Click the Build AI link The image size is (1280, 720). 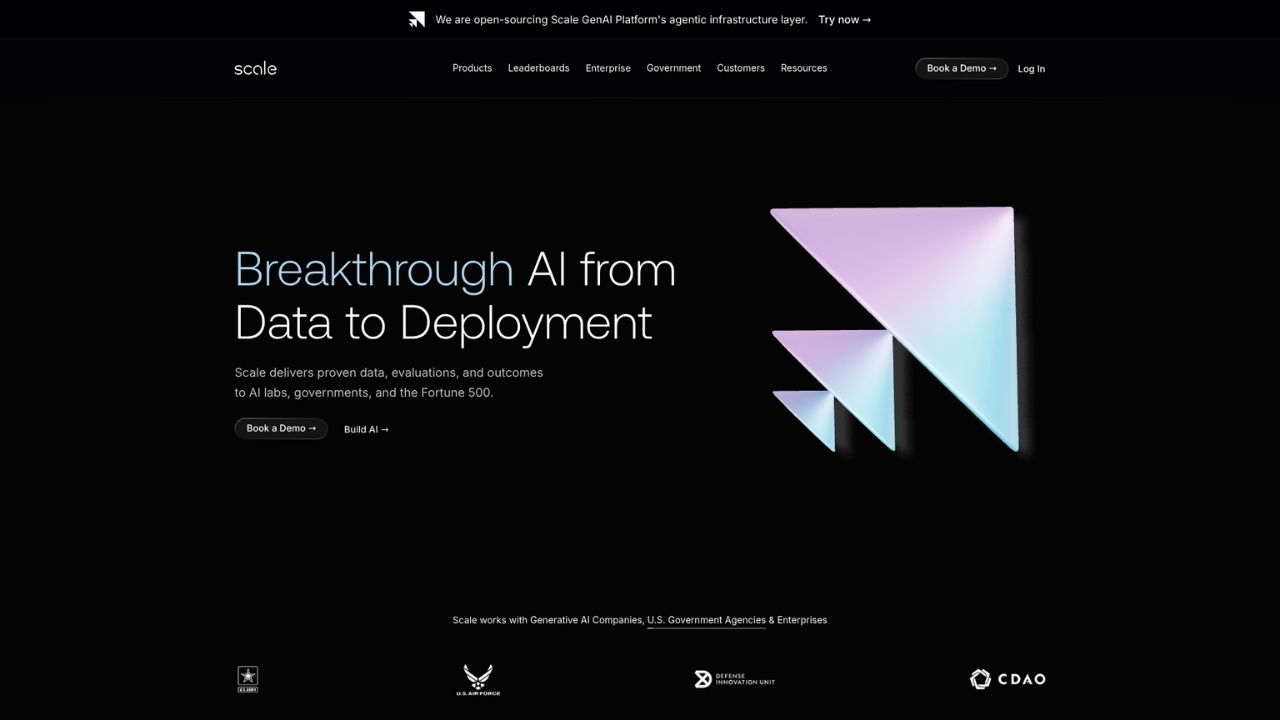(366, 429)
